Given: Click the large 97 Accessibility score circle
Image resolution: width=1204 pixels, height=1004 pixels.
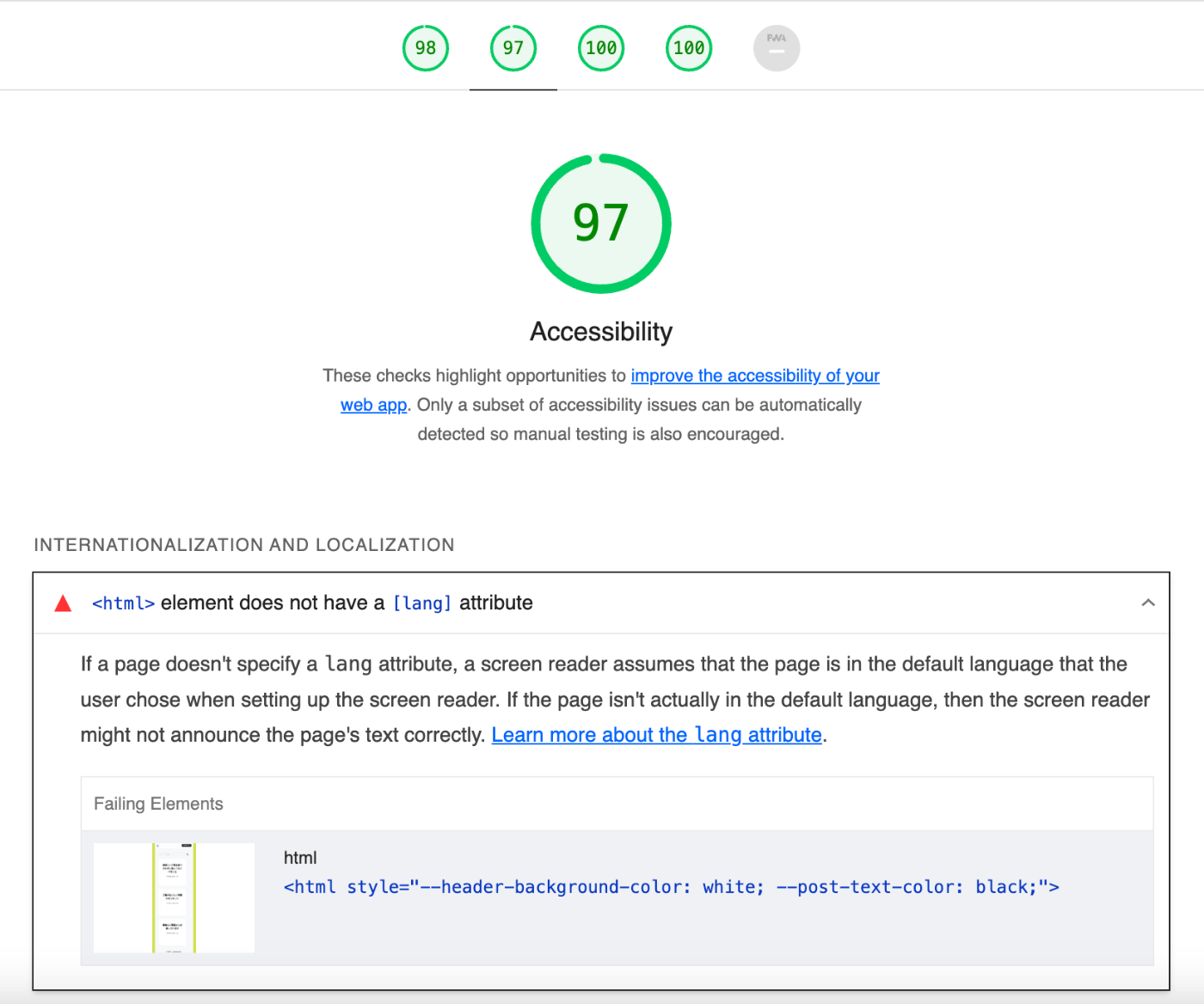Looking at the screenshot, I should [601, 223].
